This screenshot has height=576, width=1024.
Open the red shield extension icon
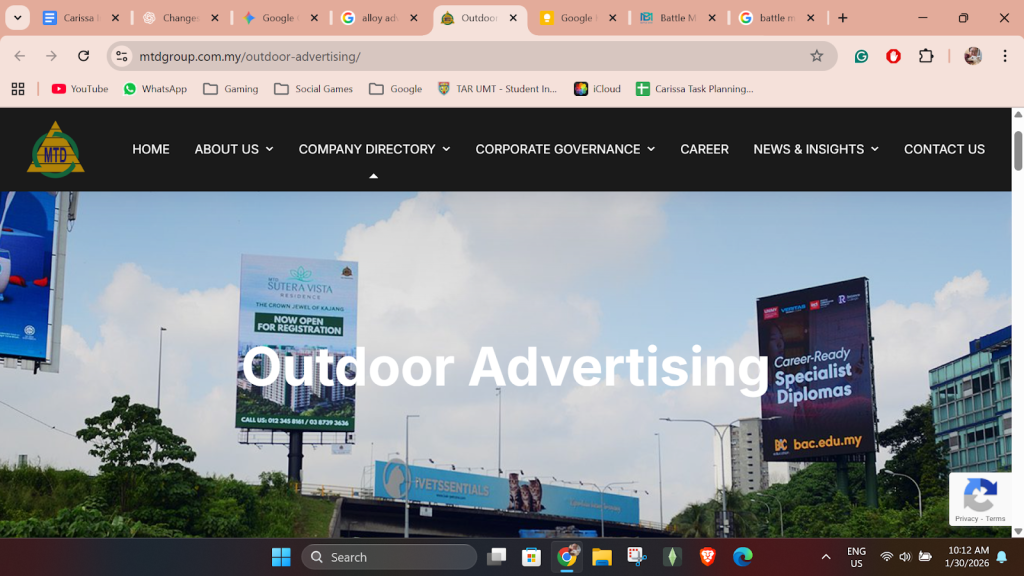[893, 56]
